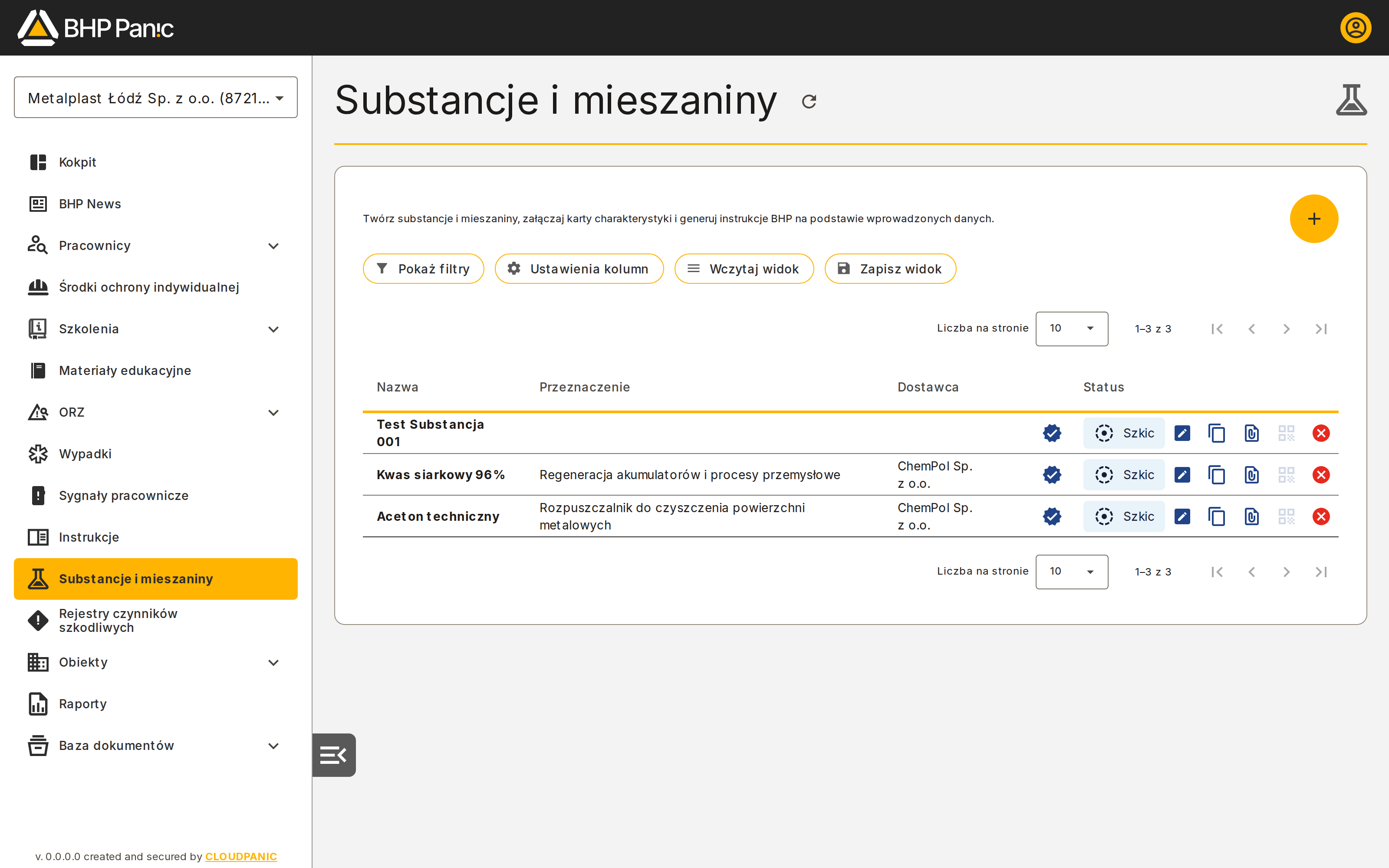Click verified badge for Test Substancja 001
The height and width of the screenshot is (868, 1389).
click(x=1051, y=433)
